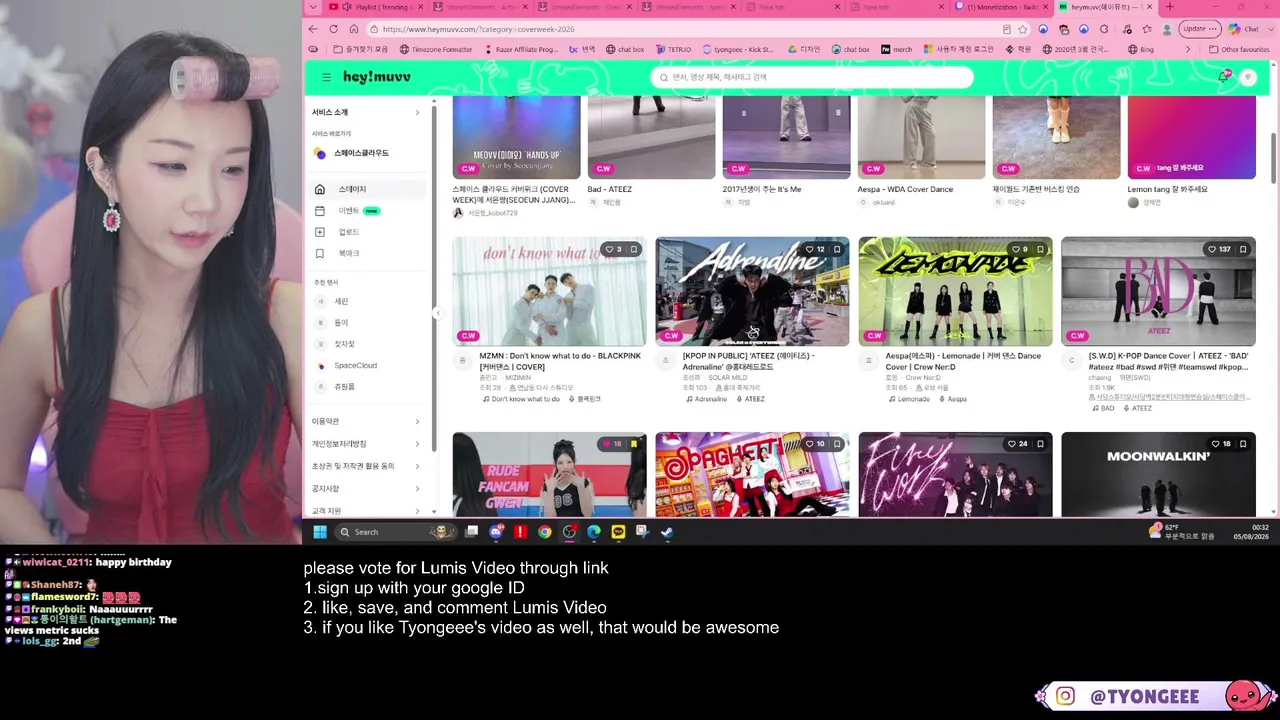Image resolution: width=1280 pixels, height=720 pixels.
Task: Like the Aespa Lemonade cover video
Action: 1018,249
